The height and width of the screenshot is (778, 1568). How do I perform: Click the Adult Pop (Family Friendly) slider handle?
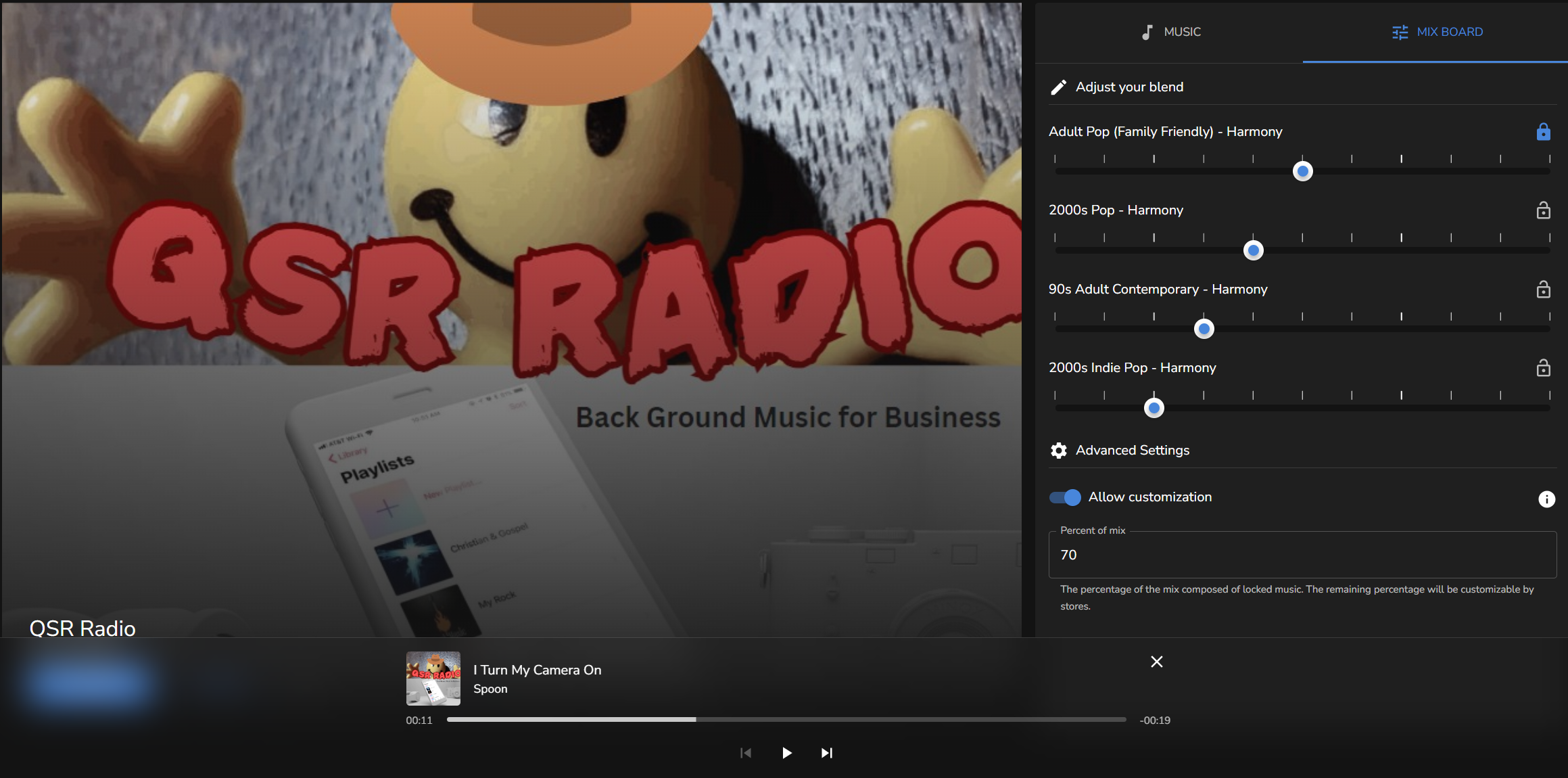pos(1302,171)
